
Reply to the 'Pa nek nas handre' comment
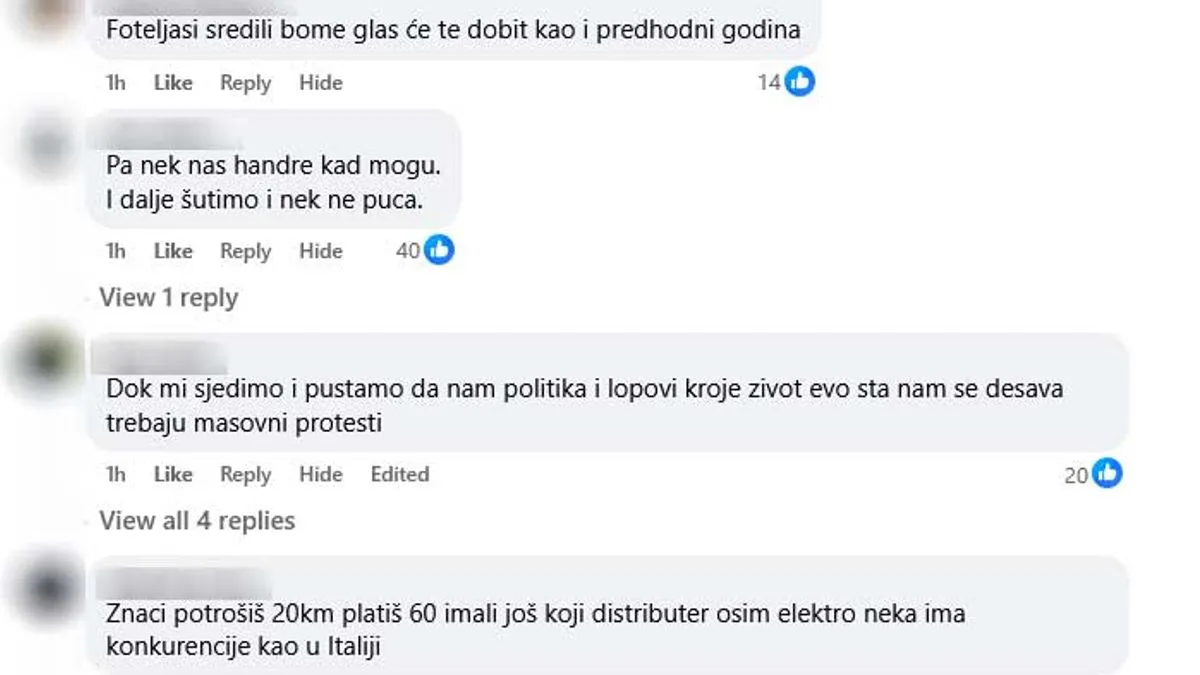tap(245, 251)
